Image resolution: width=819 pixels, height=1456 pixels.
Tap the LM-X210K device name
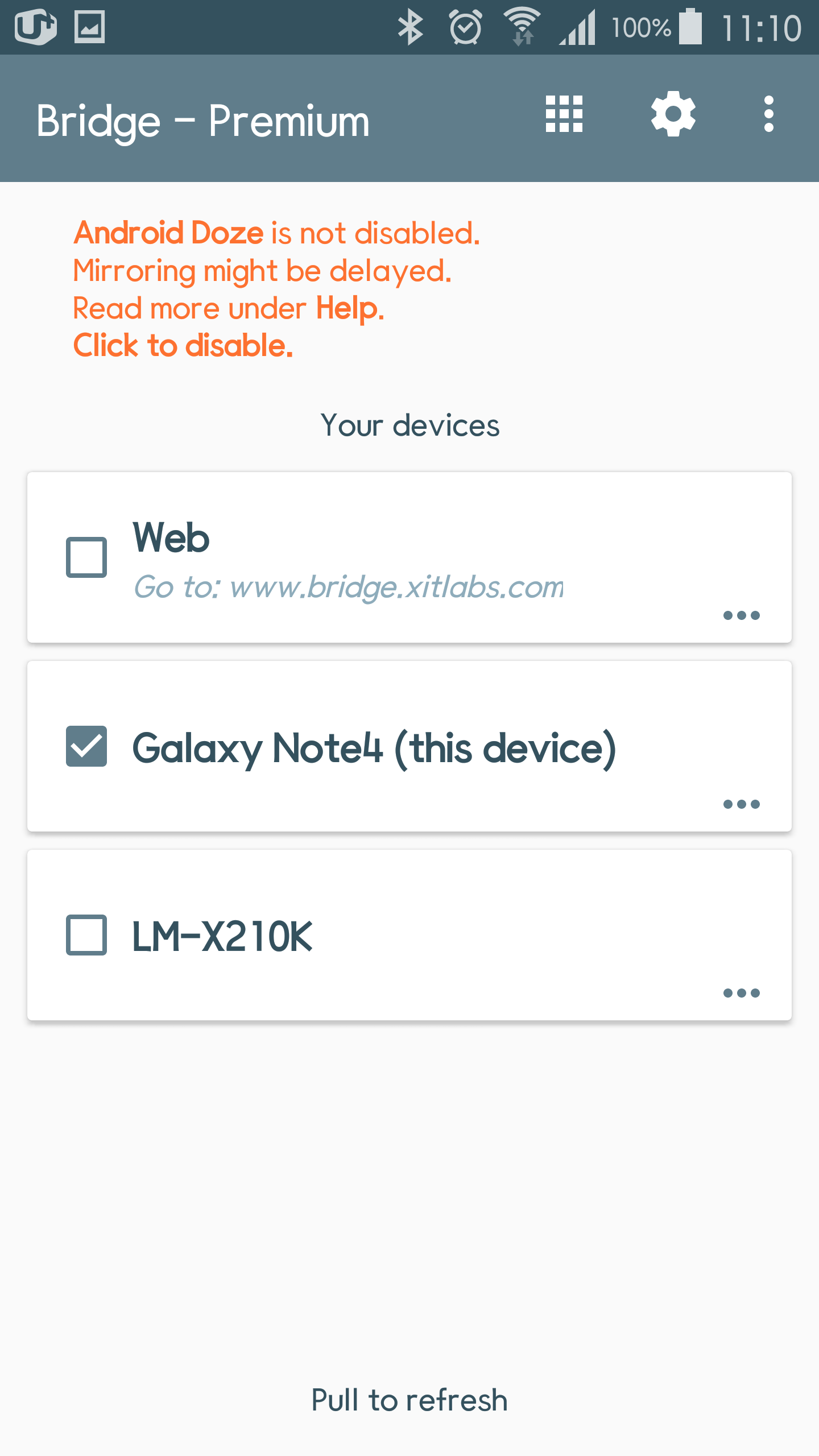222,936
